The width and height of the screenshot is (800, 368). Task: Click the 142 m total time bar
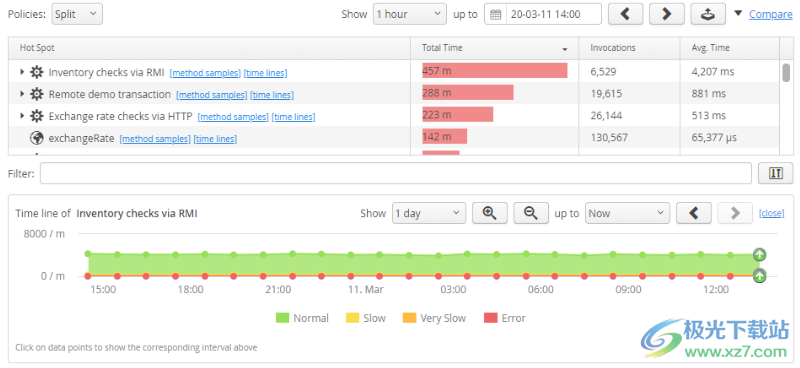click(444, 137)
